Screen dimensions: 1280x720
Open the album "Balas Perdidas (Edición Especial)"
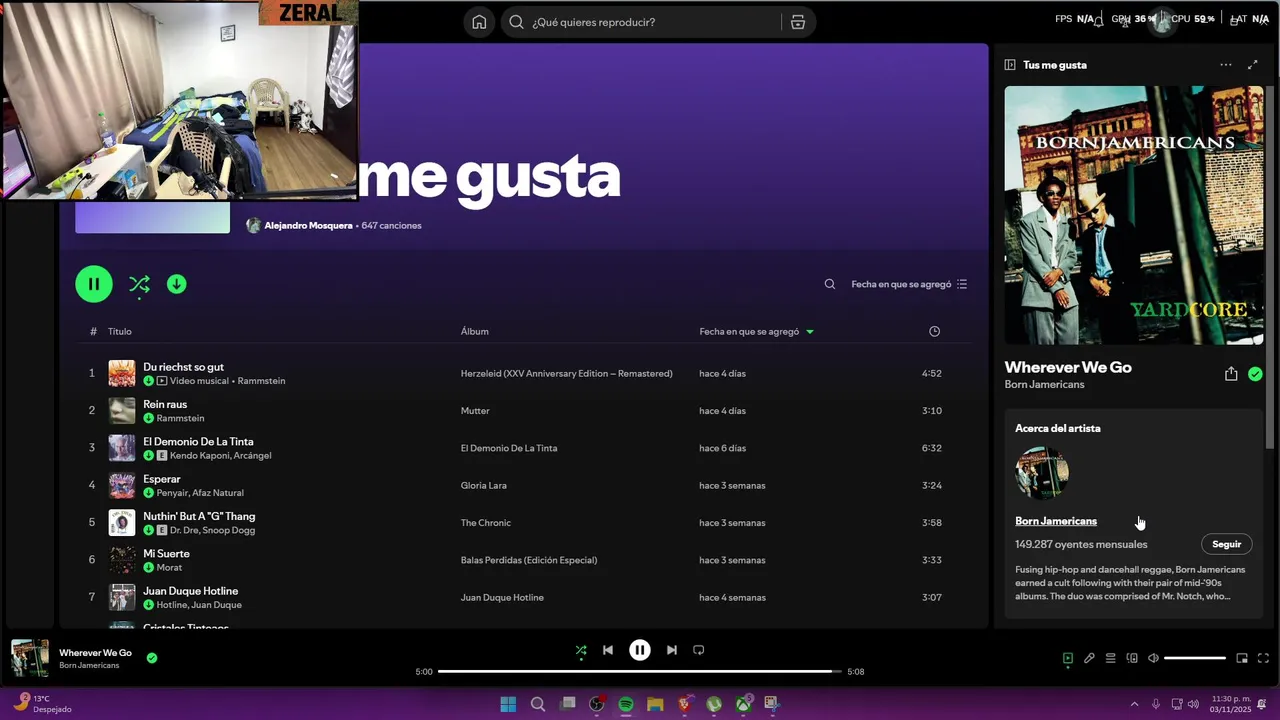coord(529,560)
